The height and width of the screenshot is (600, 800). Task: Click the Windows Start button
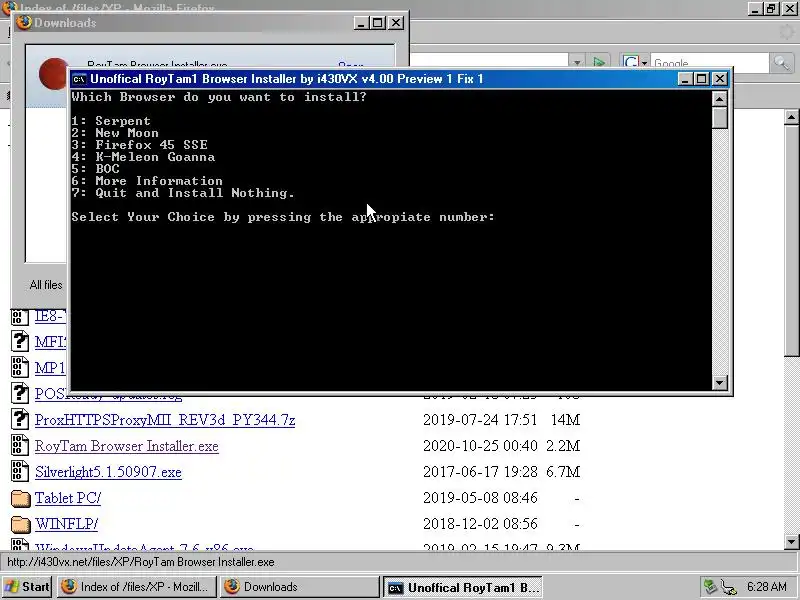click(27, 587)
